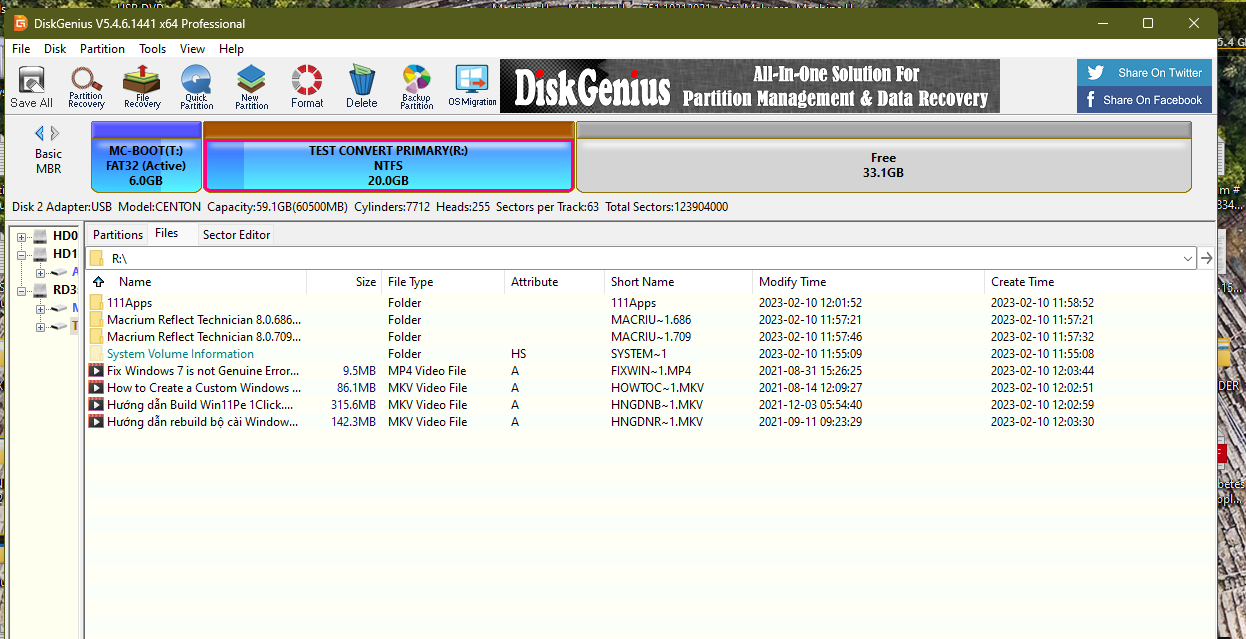Click the Share On Twitter button
Image resolution: width=1246 pixels, height=639 pixels.
pos(1144,72)
